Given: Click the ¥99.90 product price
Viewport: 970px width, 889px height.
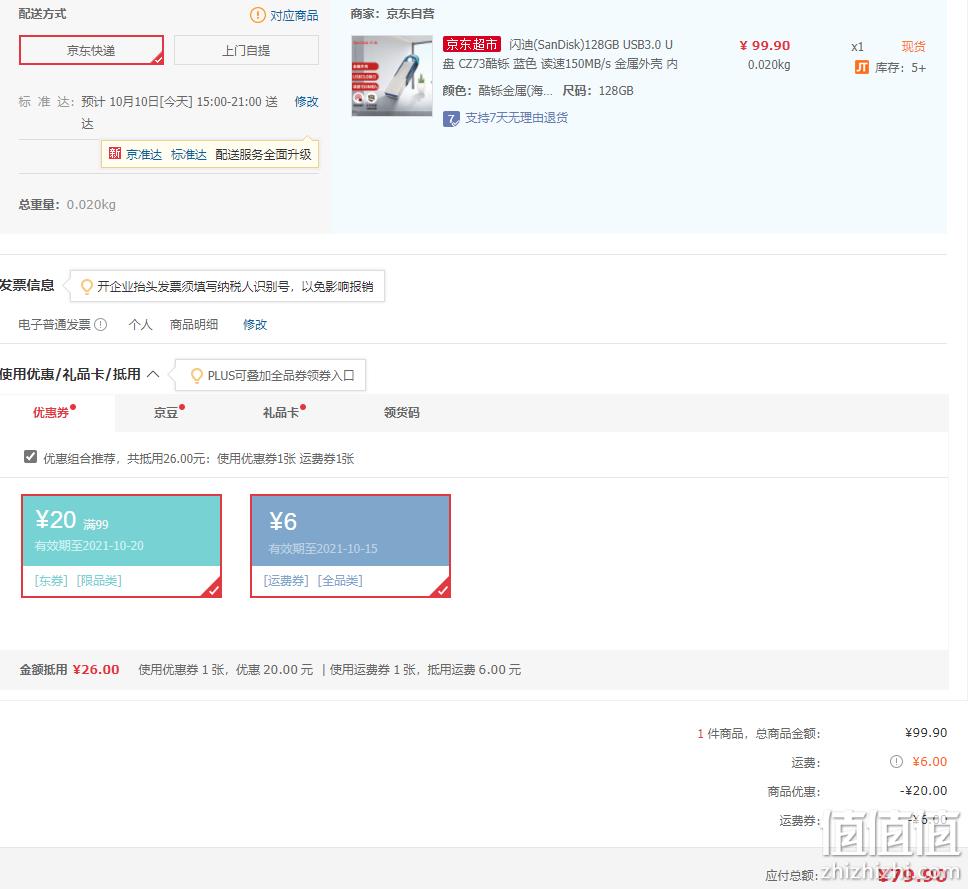Looking at the screenshot, I should [765, 45].
